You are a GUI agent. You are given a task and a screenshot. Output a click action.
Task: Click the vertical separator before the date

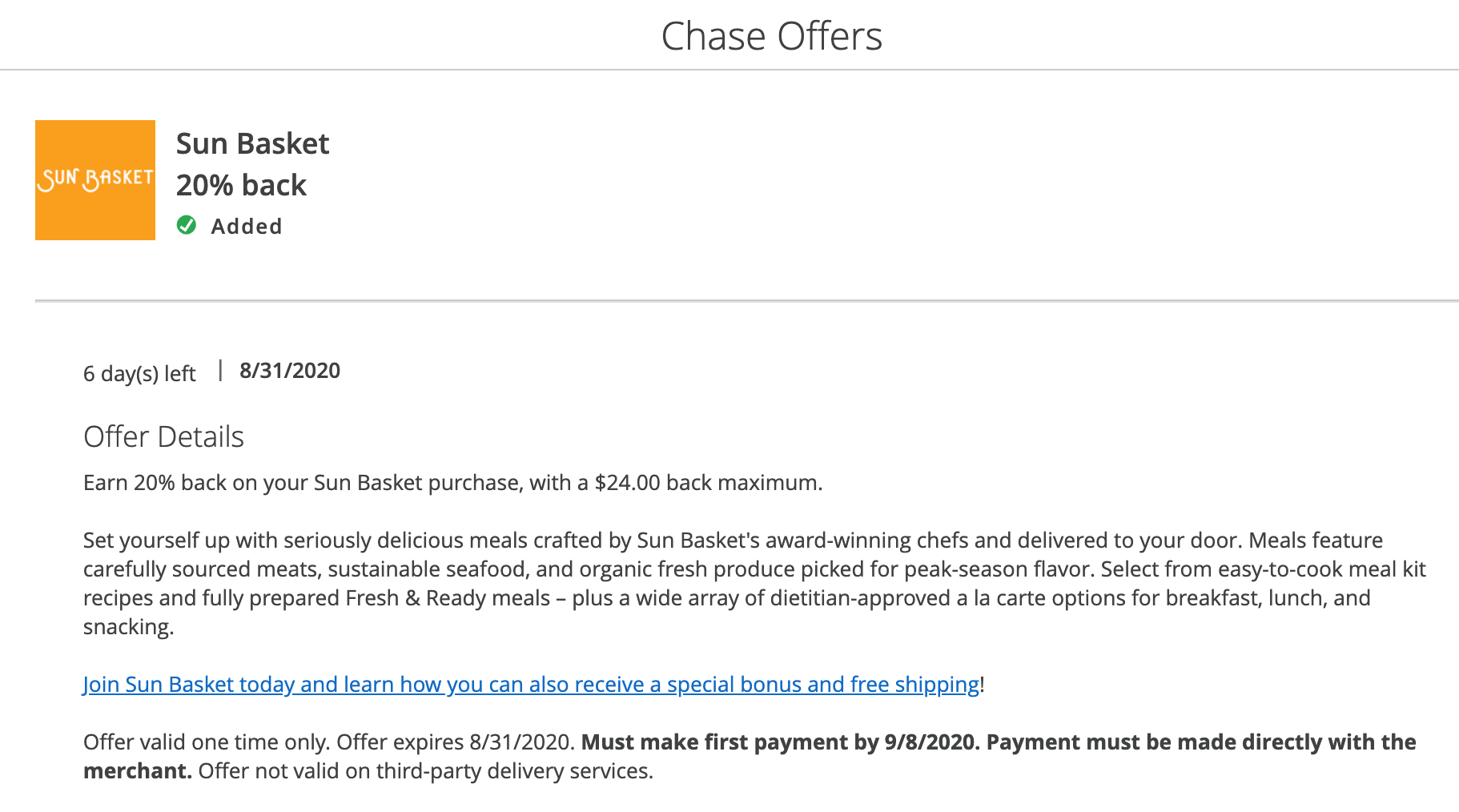coord(219,371)
